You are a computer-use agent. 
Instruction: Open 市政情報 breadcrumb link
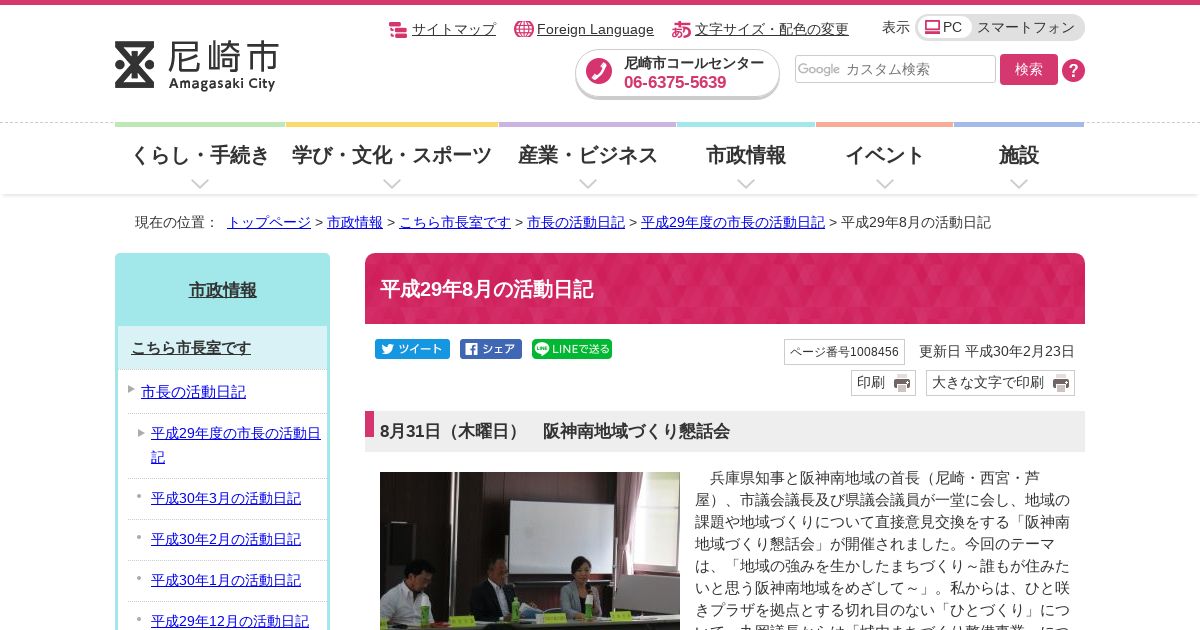tap(355, 222)
